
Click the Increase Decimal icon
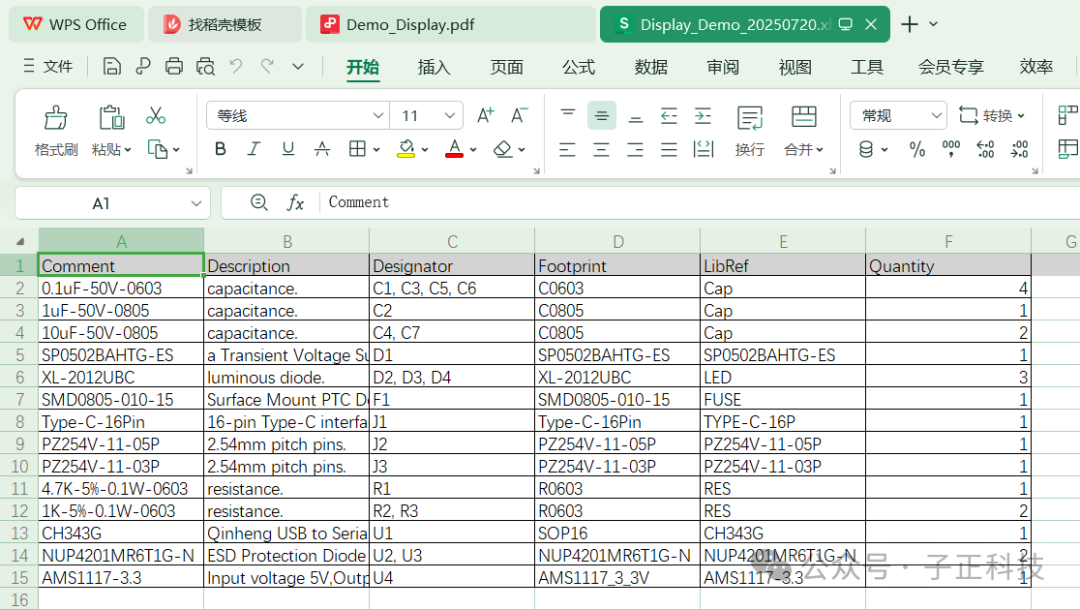point(986,149)
